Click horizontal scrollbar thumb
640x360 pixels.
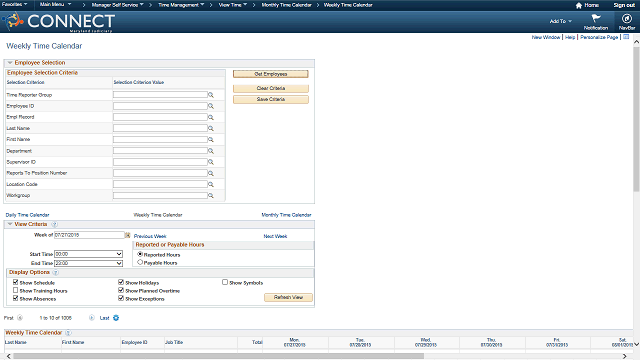[x=218, y=356]
